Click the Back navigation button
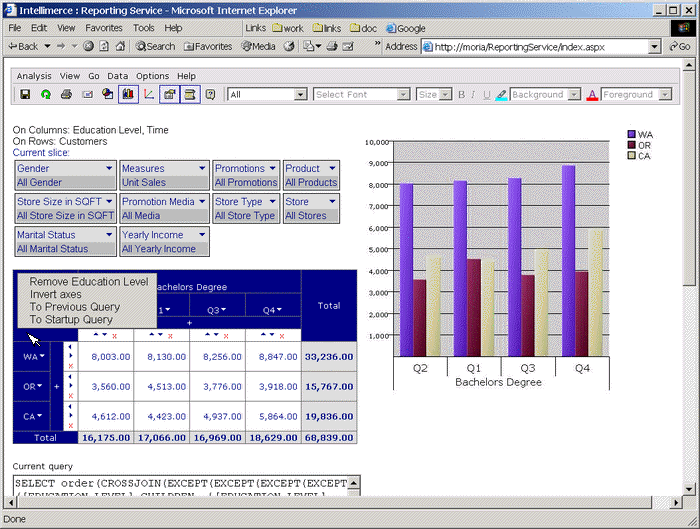Image resolution: width=700 pixels, height=529 pixels. click(24, 46)
